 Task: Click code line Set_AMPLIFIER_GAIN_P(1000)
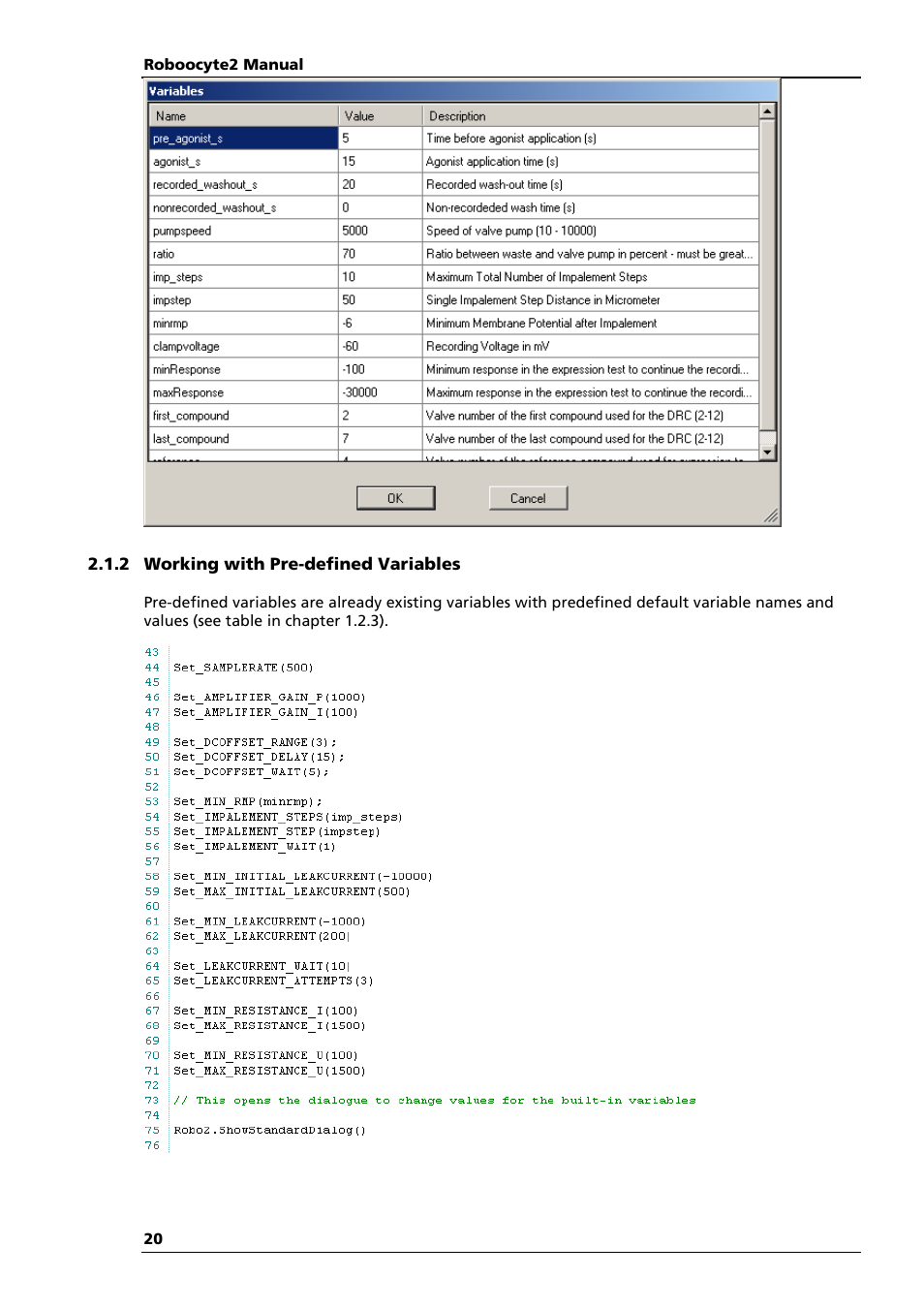tap(269, 698)
